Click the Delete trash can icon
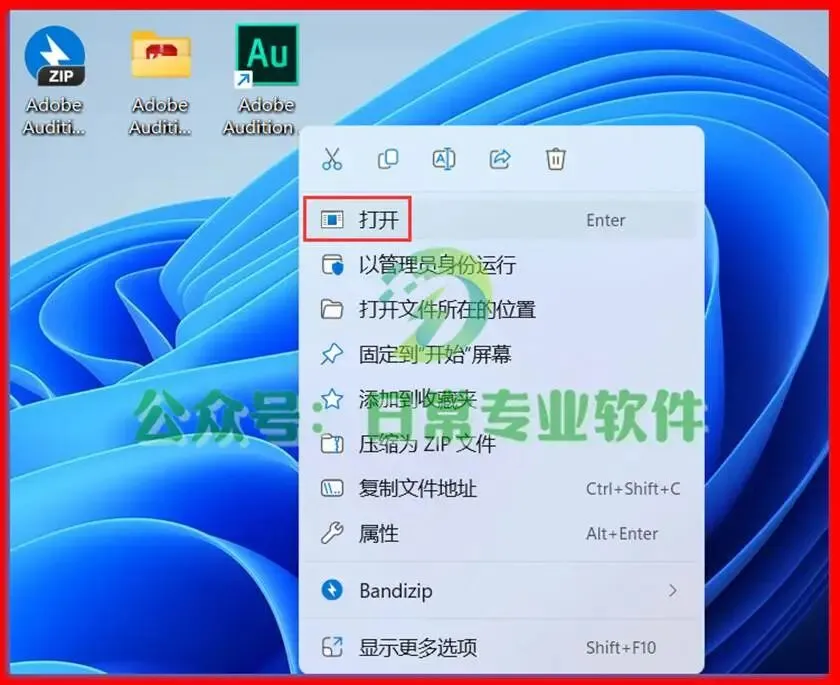 (x=556, y=159)
